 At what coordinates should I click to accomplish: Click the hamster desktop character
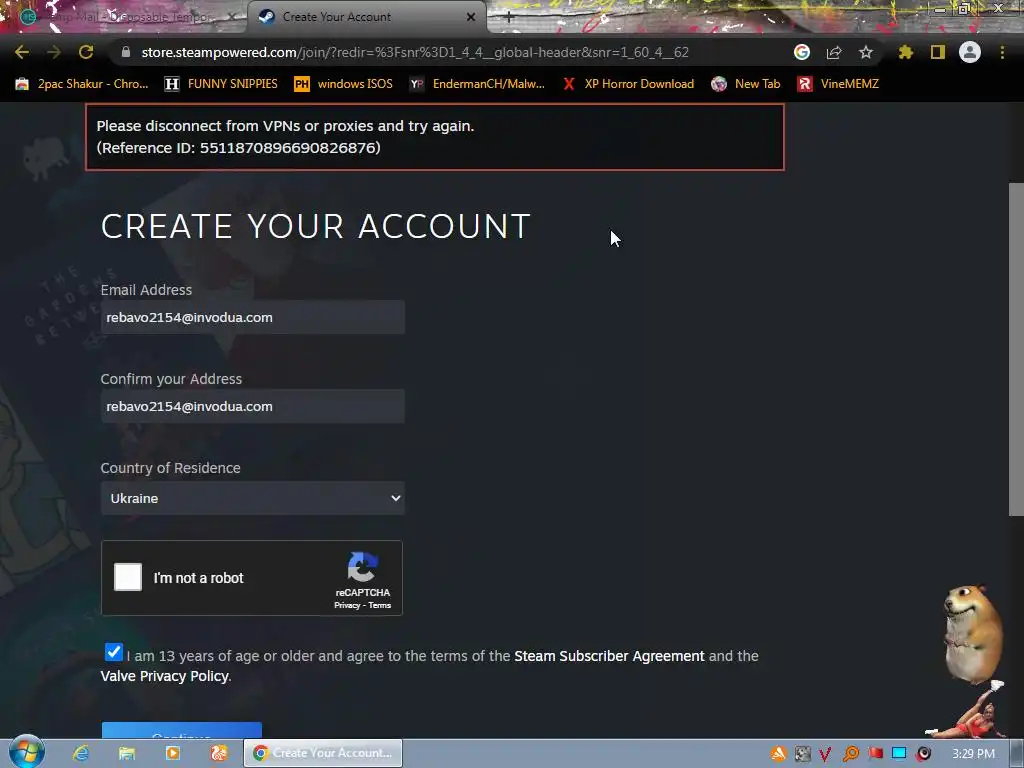974,632
